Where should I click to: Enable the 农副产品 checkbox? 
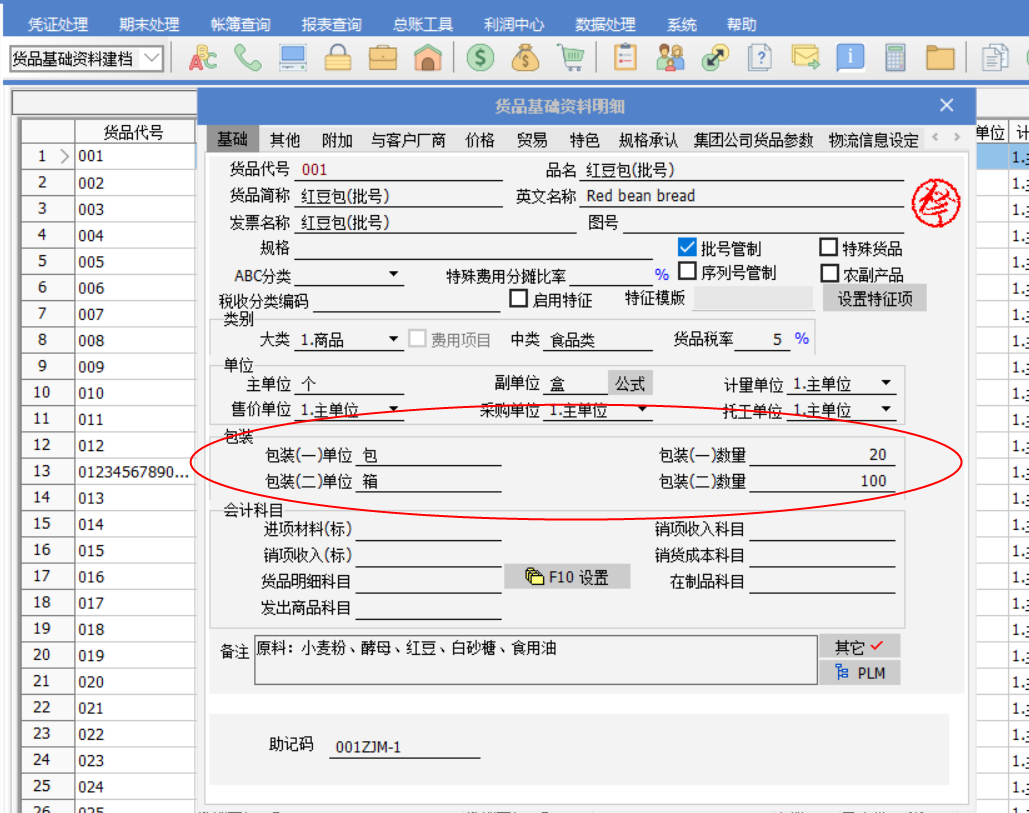(x=830, y=273)
